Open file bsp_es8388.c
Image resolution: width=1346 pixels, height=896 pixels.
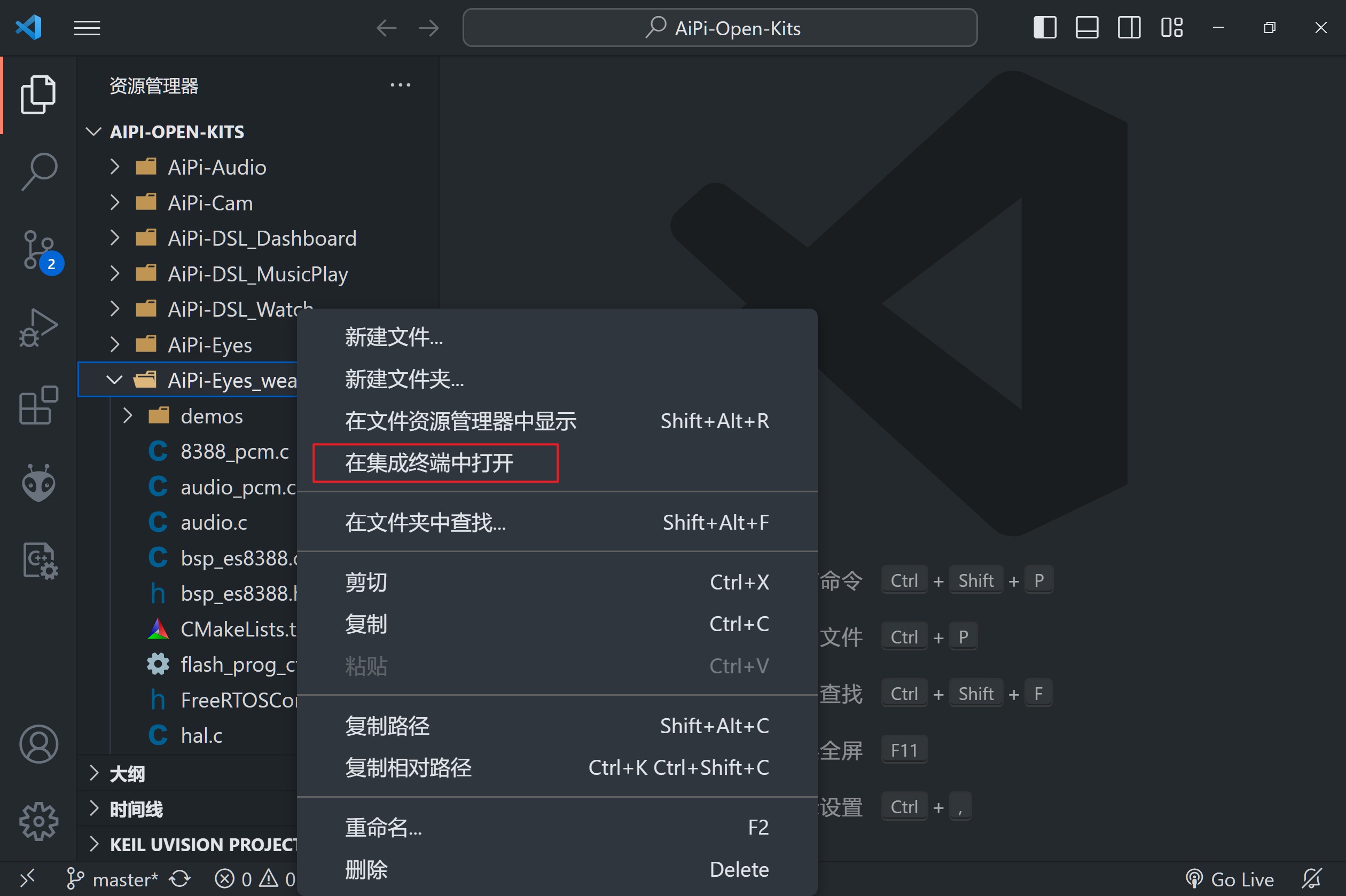tap(187, 557)
